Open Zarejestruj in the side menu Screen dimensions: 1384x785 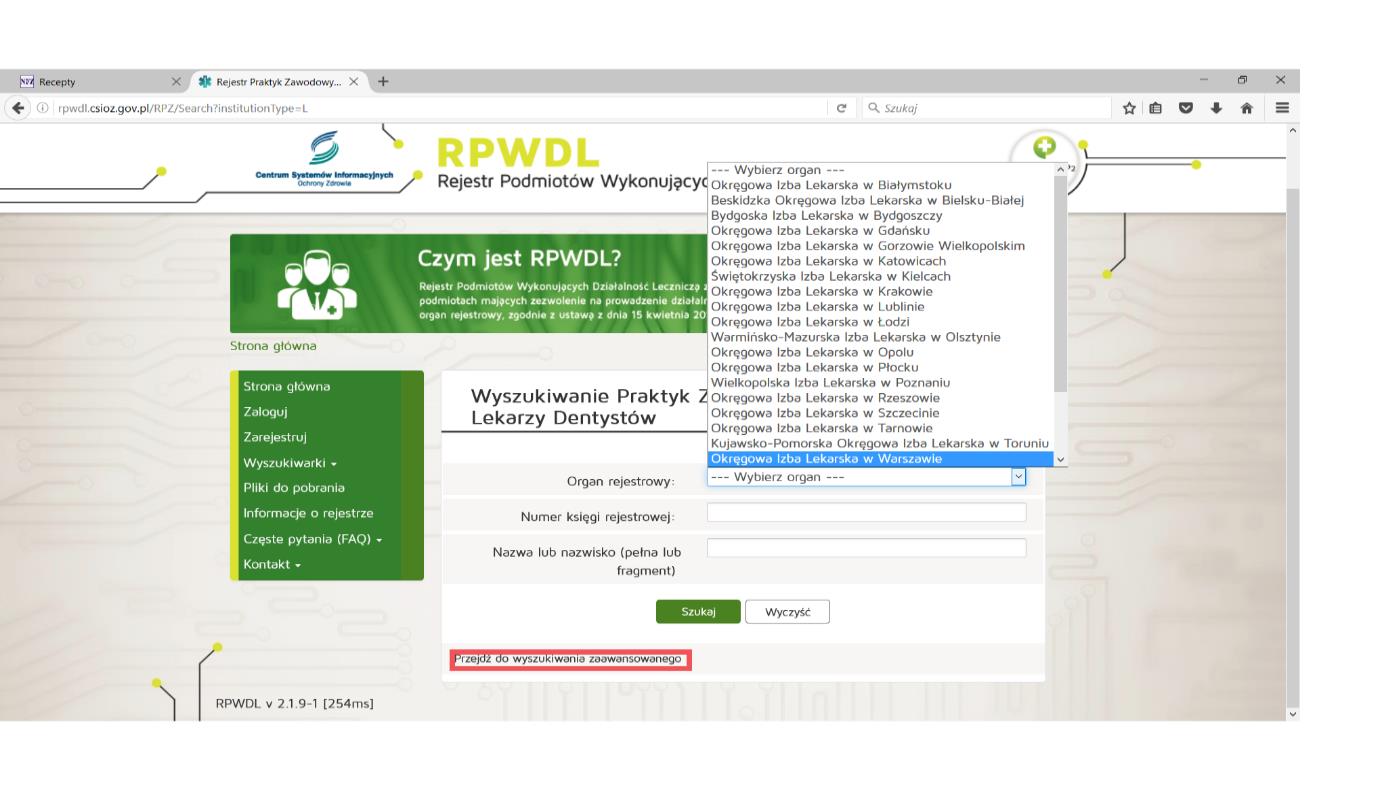coord(275,437)
